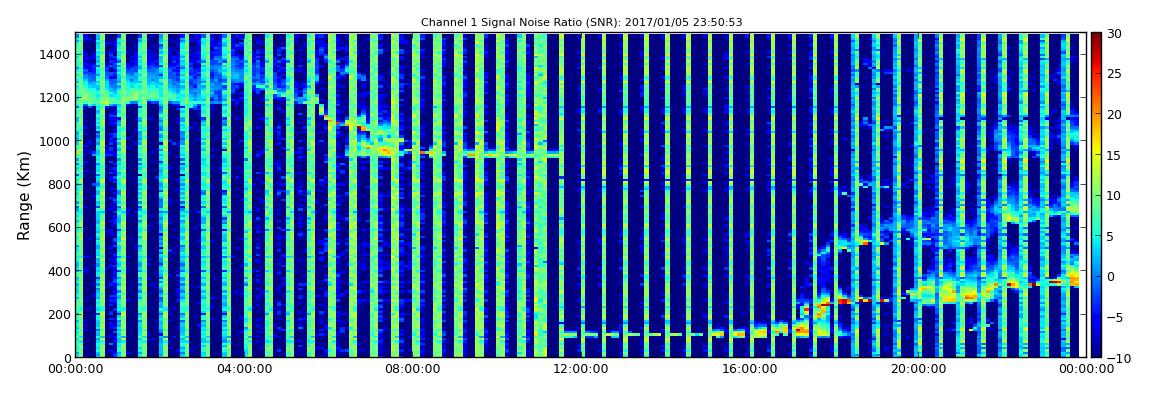Click the 1000 range tick label

pyautogui.click(x=56, y=141)
